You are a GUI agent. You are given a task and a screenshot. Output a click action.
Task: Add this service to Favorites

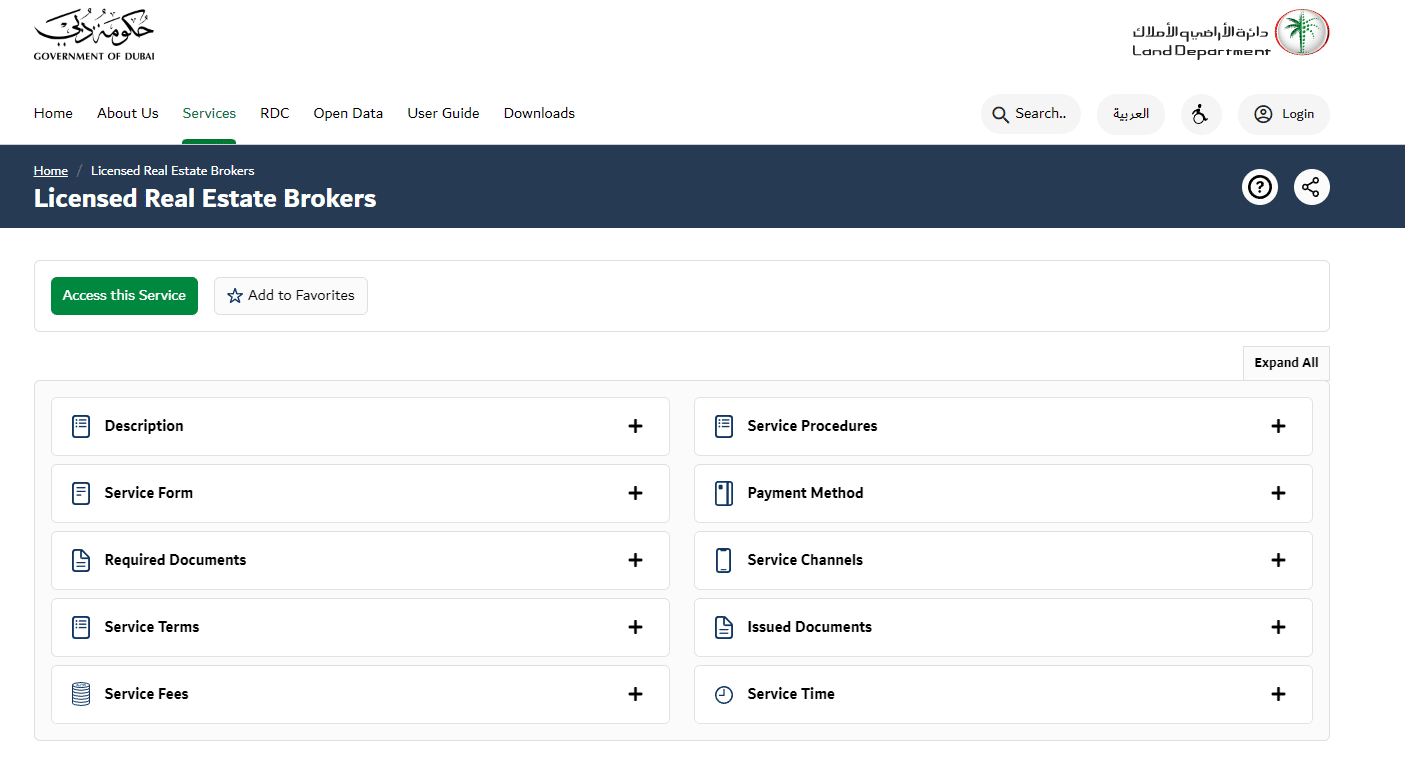(291, 296)
